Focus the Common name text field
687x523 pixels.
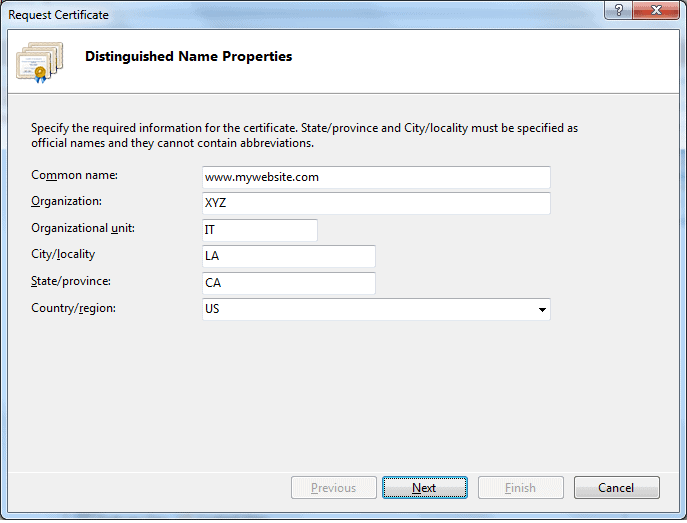point(376,177)
